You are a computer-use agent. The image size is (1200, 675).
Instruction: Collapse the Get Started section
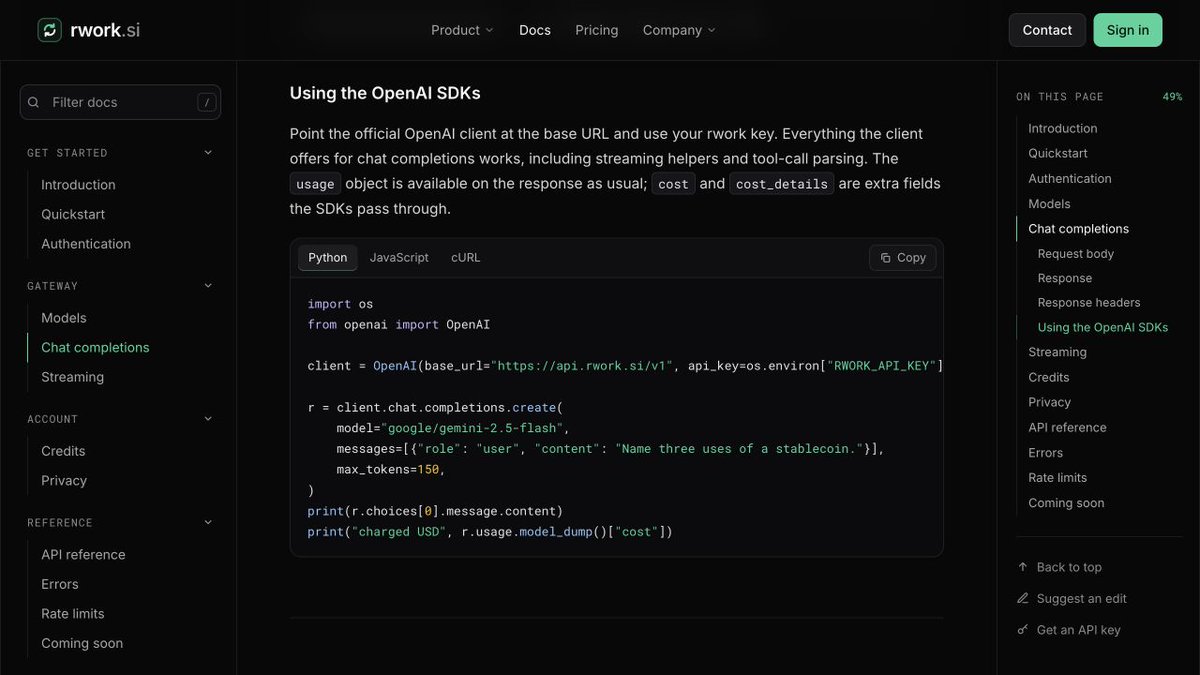pyautogui.click(x=208, y=153)
